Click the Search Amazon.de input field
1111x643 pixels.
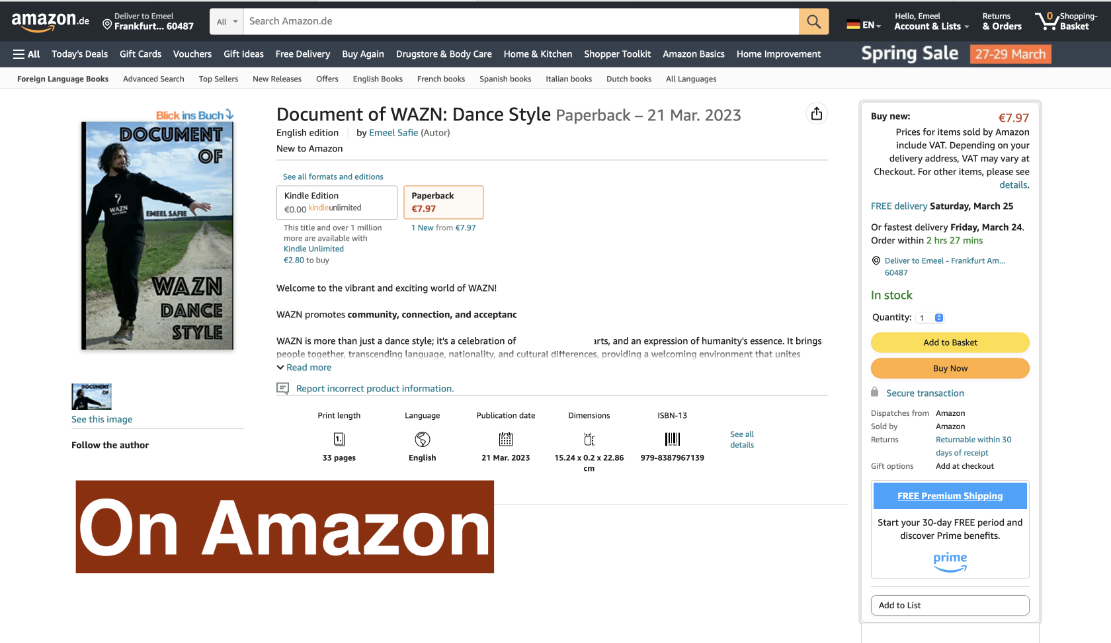[521, 21]
